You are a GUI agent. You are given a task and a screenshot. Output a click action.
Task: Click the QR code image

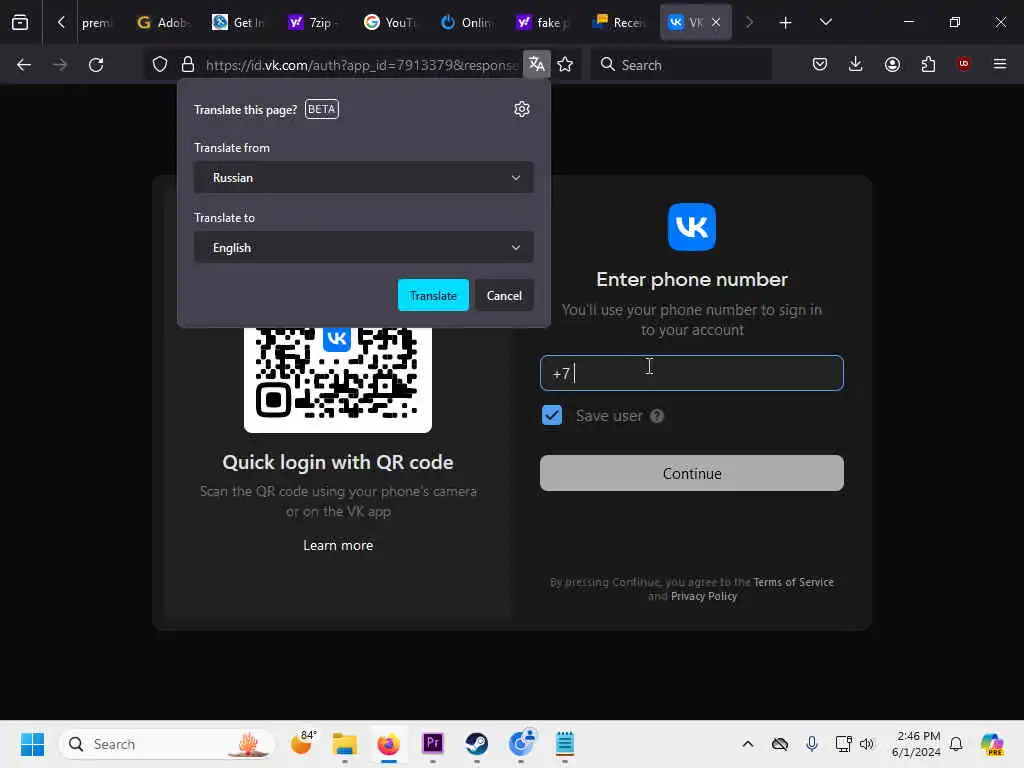(338, 379)
